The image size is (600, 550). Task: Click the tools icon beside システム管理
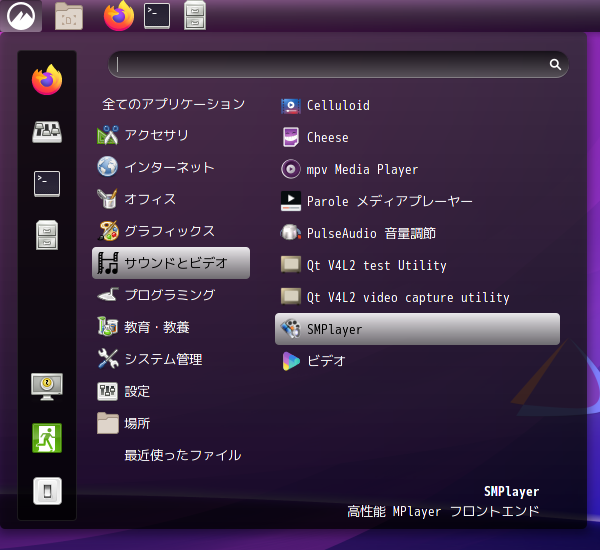108,359
